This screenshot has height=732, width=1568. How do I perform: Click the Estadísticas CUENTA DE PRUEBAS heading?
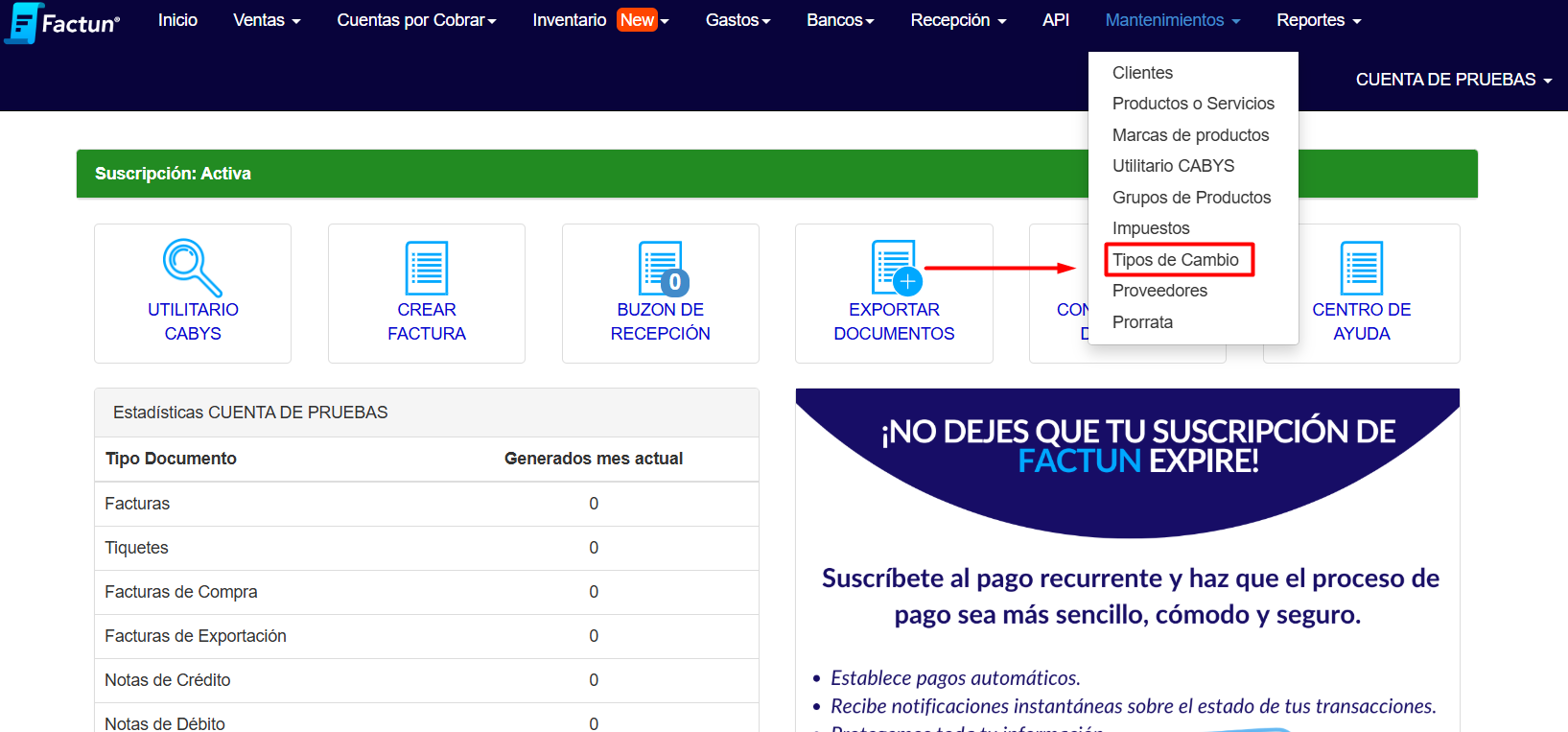(x=250, y=413)
